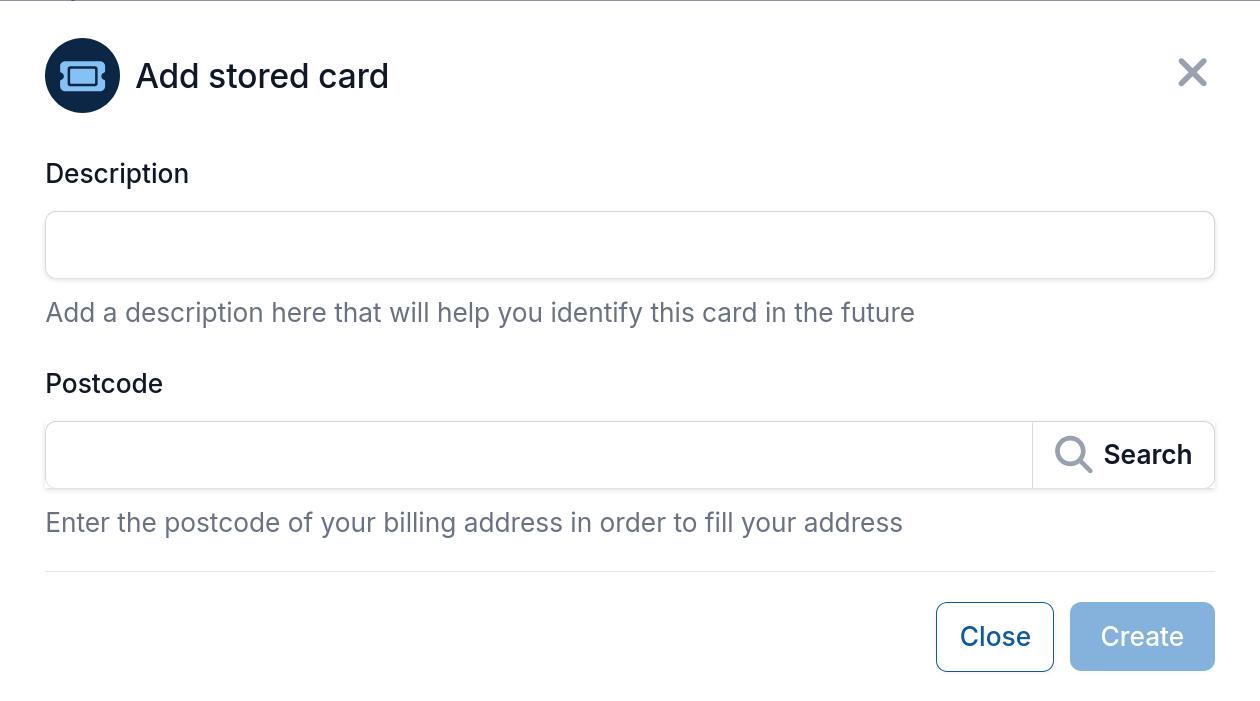Click the magnifying glass icon
This screenshot has height=701, width=1260.
pos(1073,455)
